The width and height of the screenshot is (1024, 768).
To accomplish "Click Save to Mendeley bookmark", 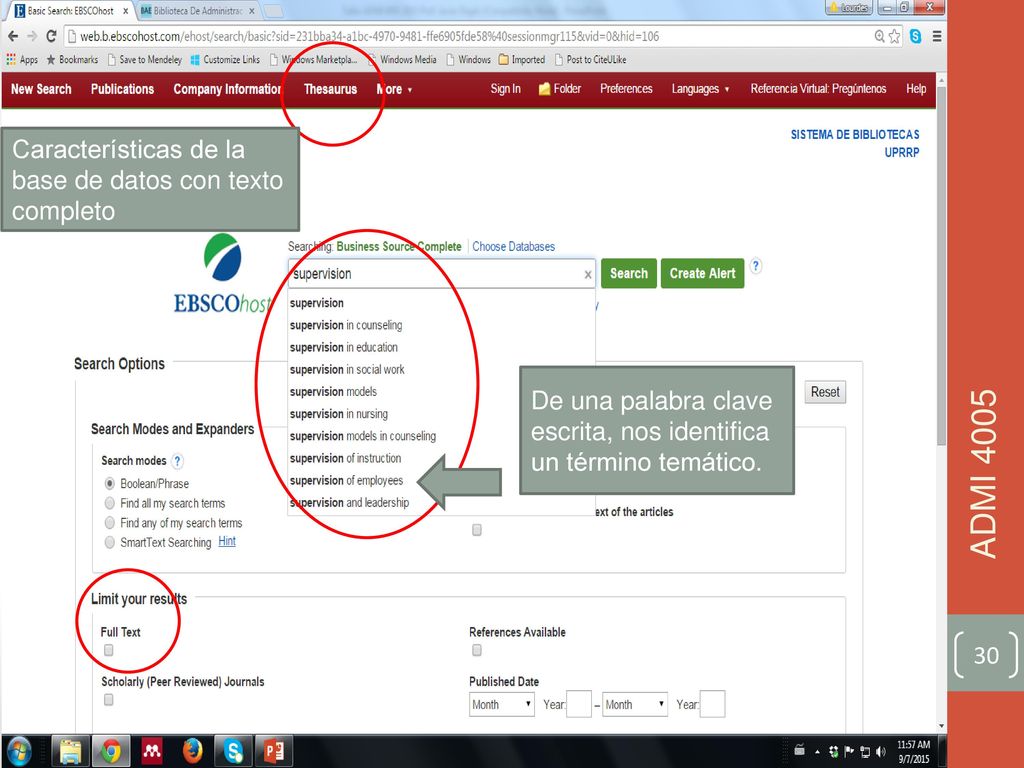I will tap(144, 59).
